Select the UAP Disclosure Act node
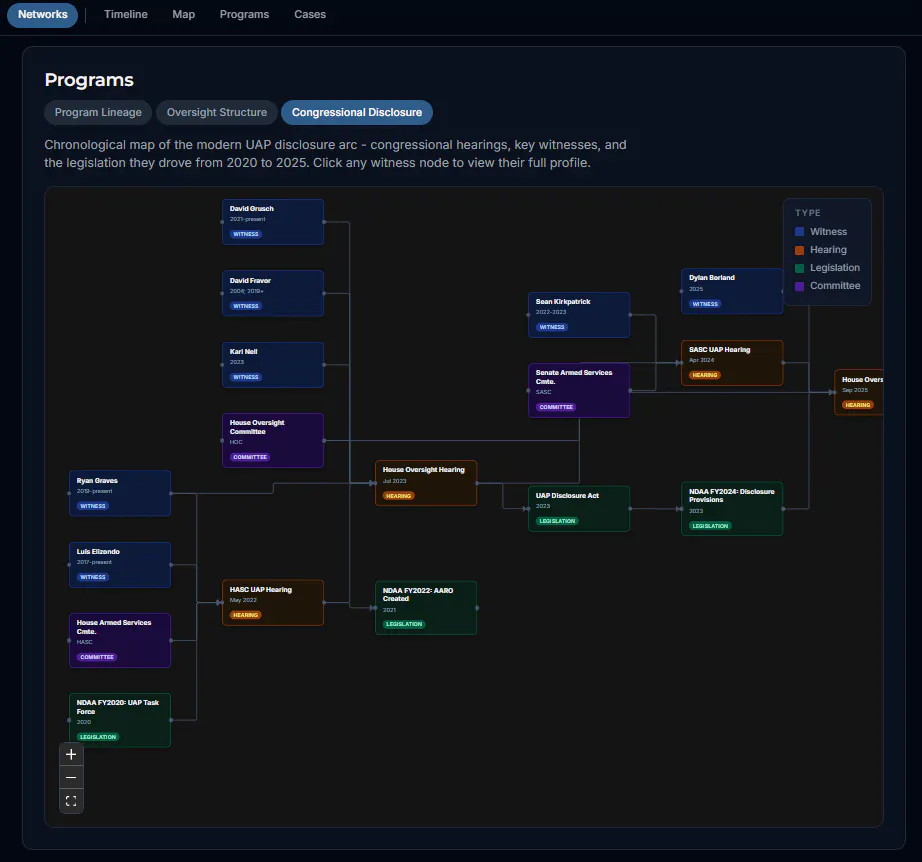The height and width of the screenshot is (862, 922). [579, 509]
